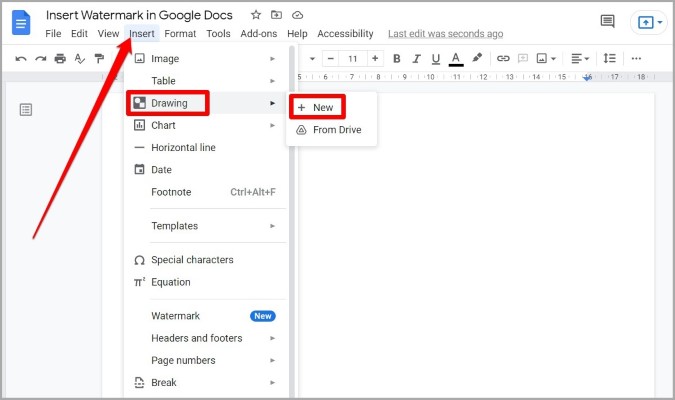
Task: Open the Add-ons menu
Action: click(258, 34)
